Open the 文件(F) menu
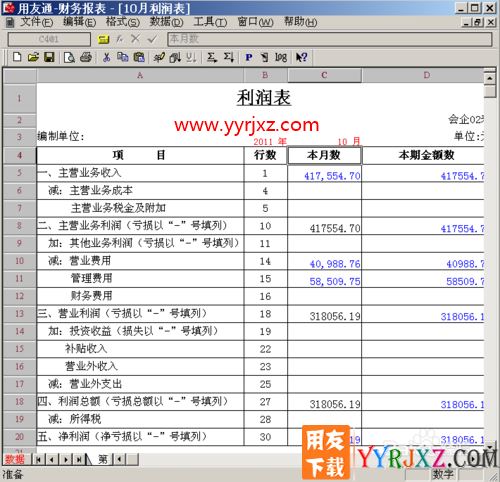 (x=36, y=22)
